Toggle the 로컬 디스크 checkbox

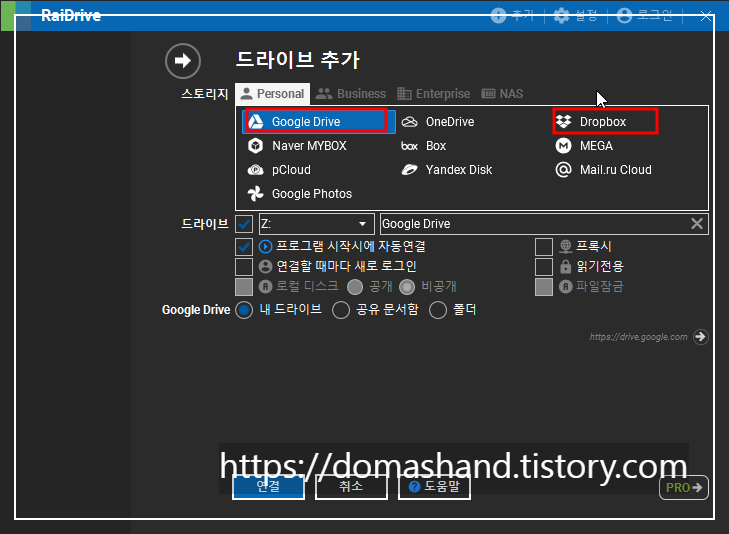click(244, 287)
